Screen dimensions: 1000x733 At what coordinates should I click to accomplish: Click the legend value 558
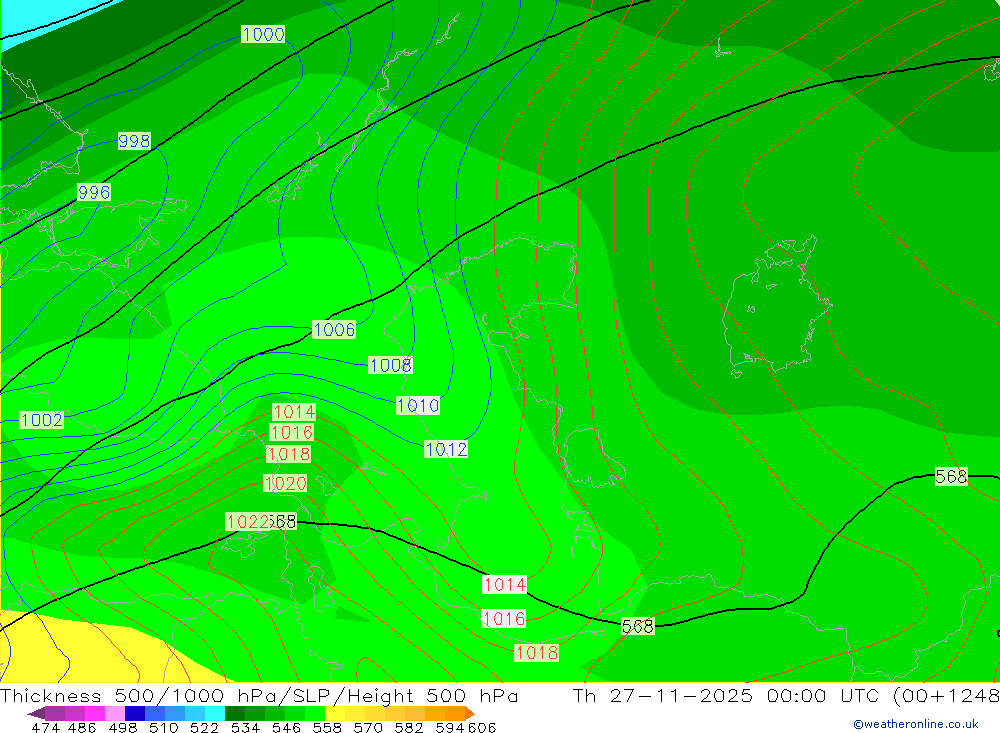tap(327, 727)
